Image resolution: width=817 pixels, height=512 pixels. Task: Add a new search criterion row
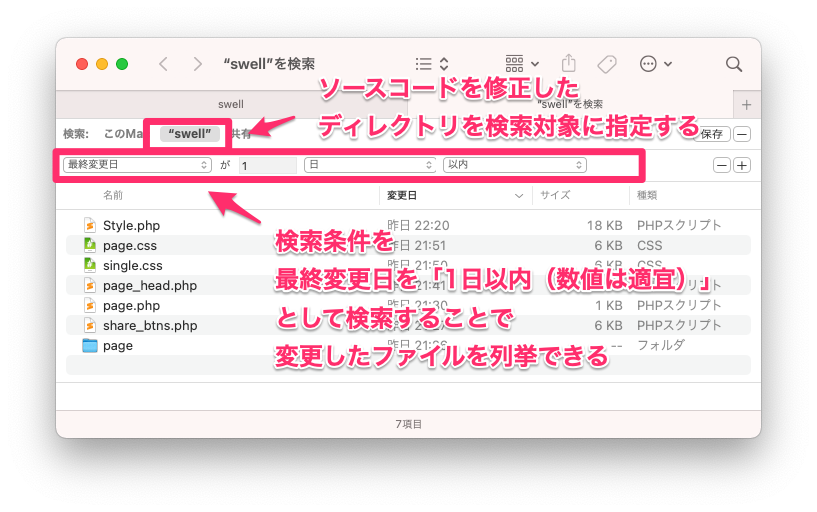(742, 166)
